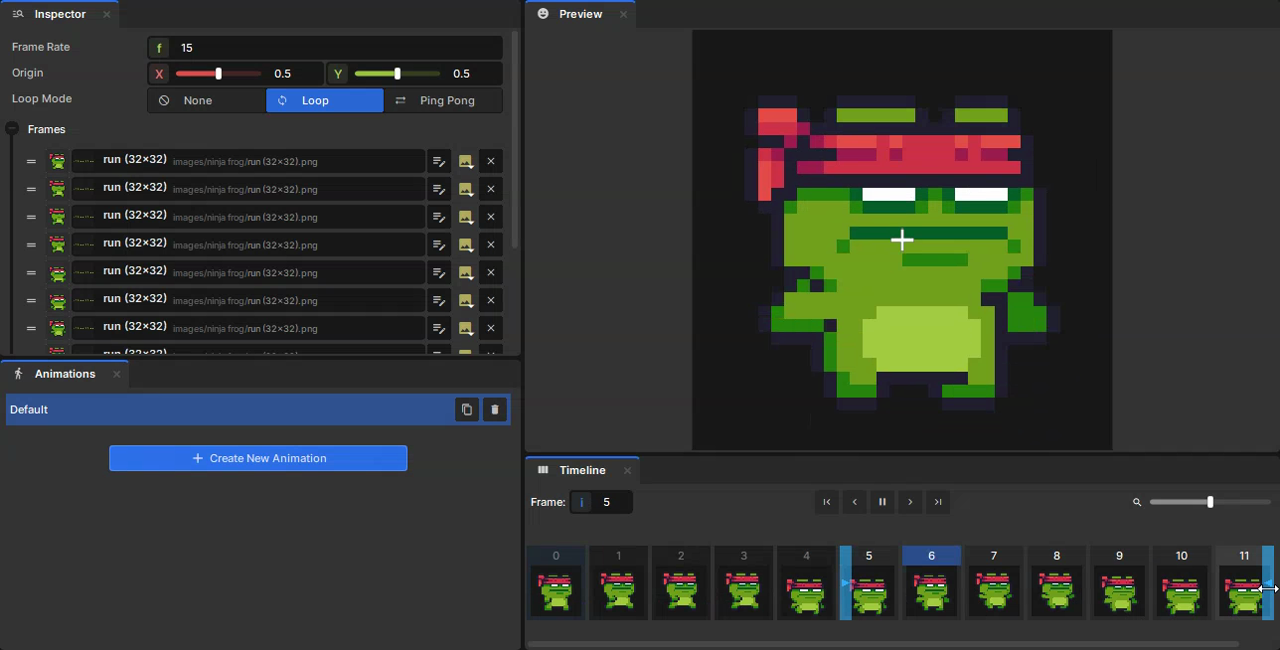Remove the first frame with its X icon
The width and height of the screenshot is (1280, 650).
point(491,161)
